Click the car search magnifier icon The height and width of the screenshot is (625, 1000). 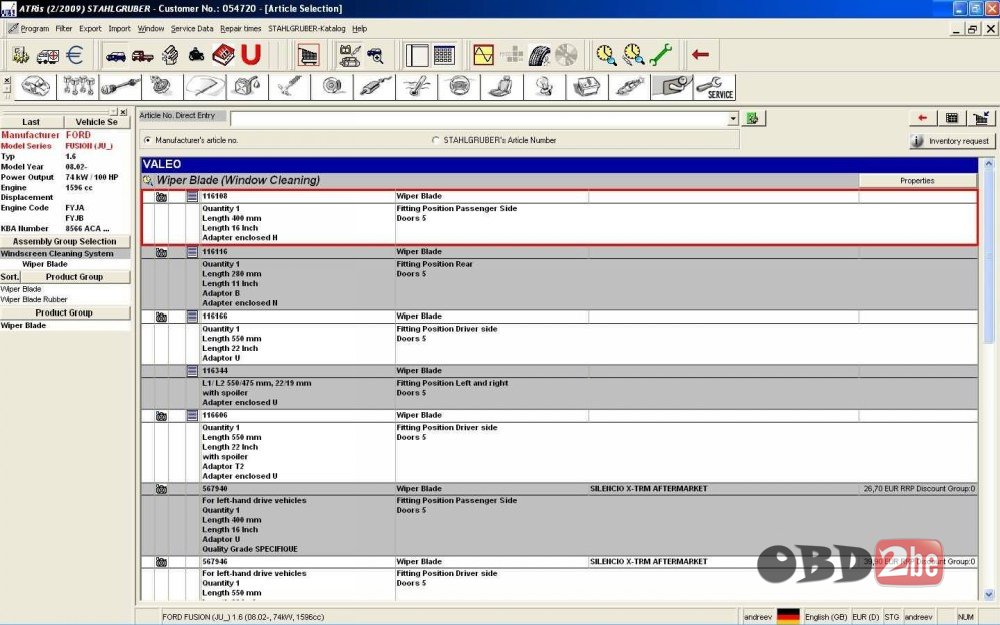[x=375, y=55]
